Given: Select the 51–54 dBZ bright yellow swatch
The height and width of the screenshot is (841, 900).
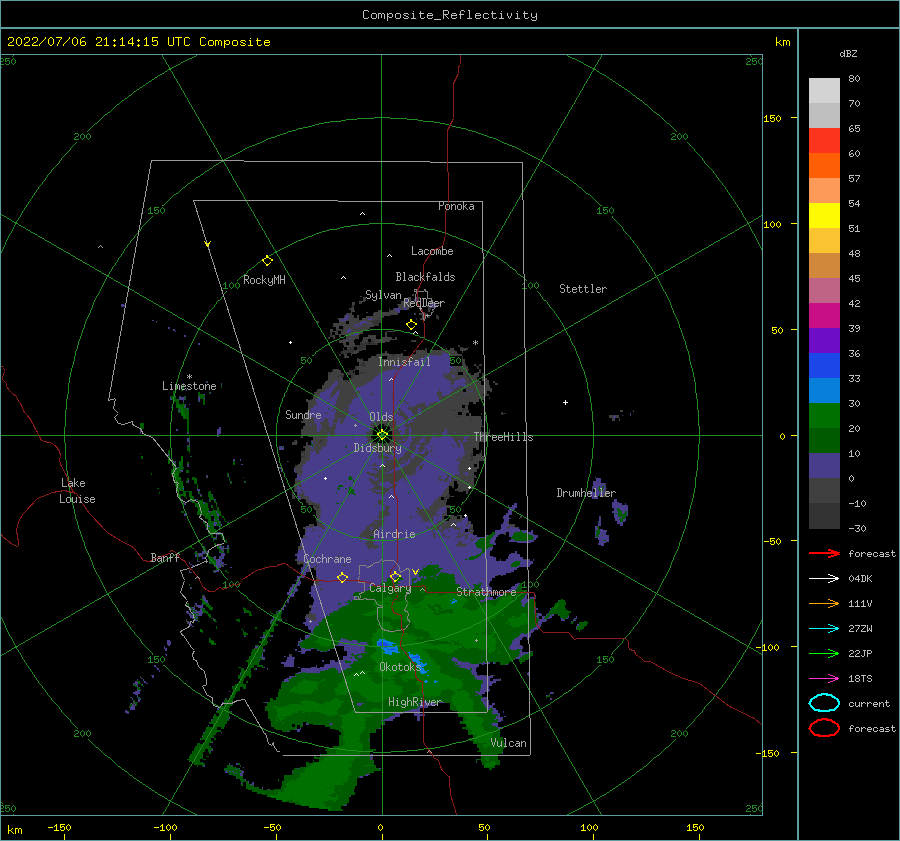Looking at the screenshot, I should (824, 215).
